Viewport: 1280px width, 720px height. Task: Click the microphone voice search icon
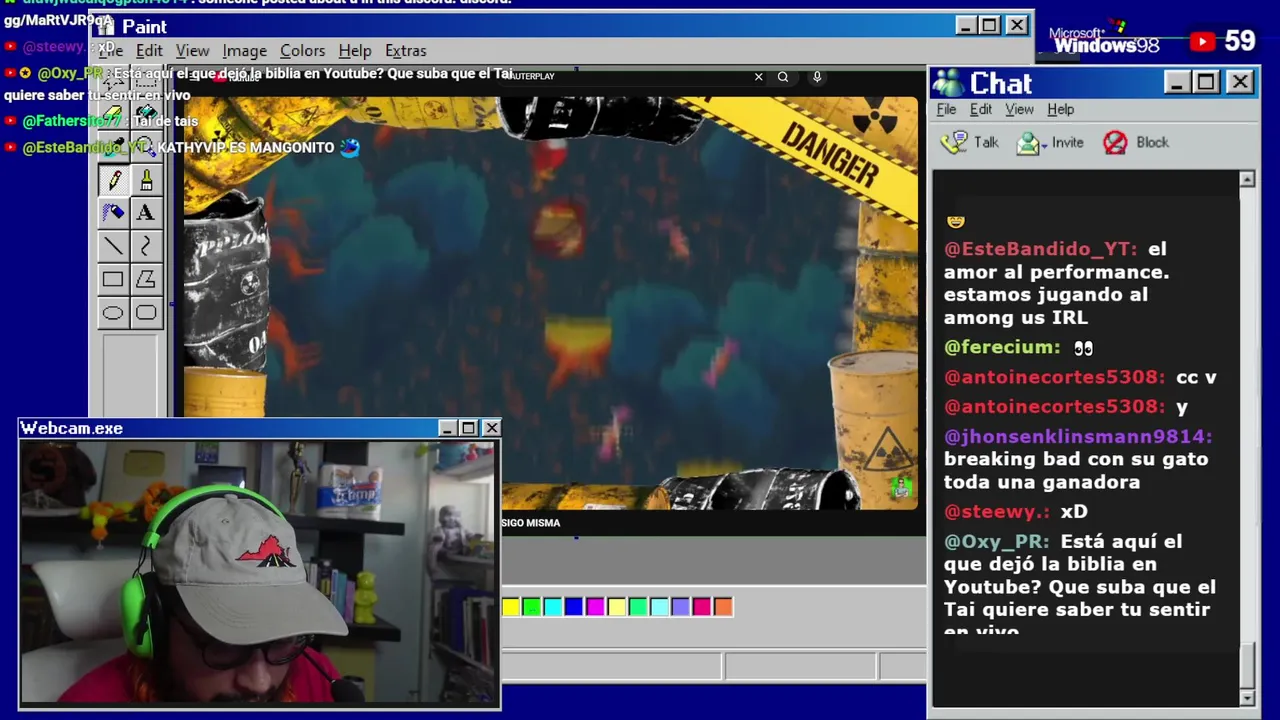click(817, 77)
